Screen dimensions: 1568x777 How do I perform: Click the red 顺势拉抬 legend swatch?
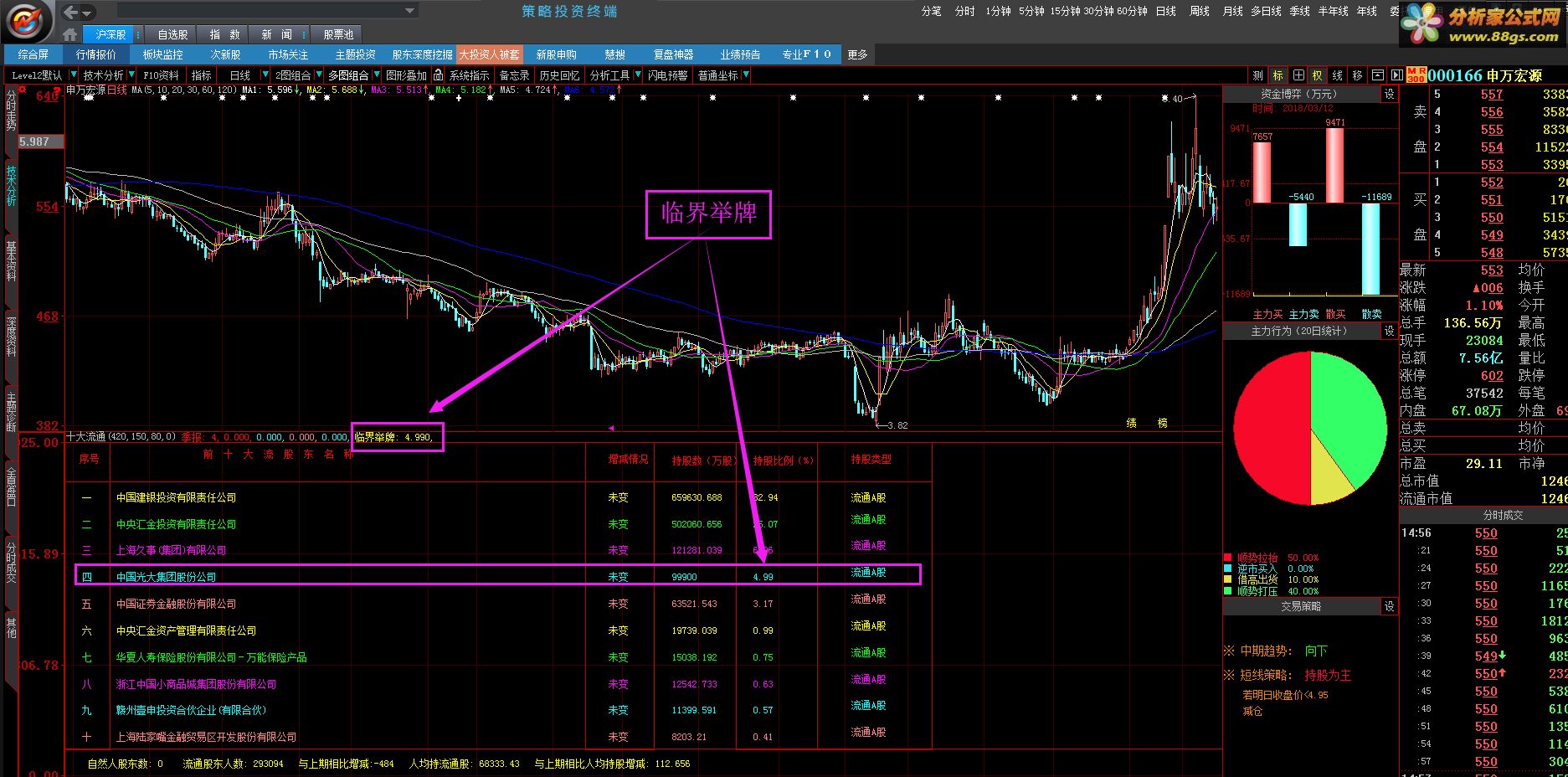[1227, 558]
